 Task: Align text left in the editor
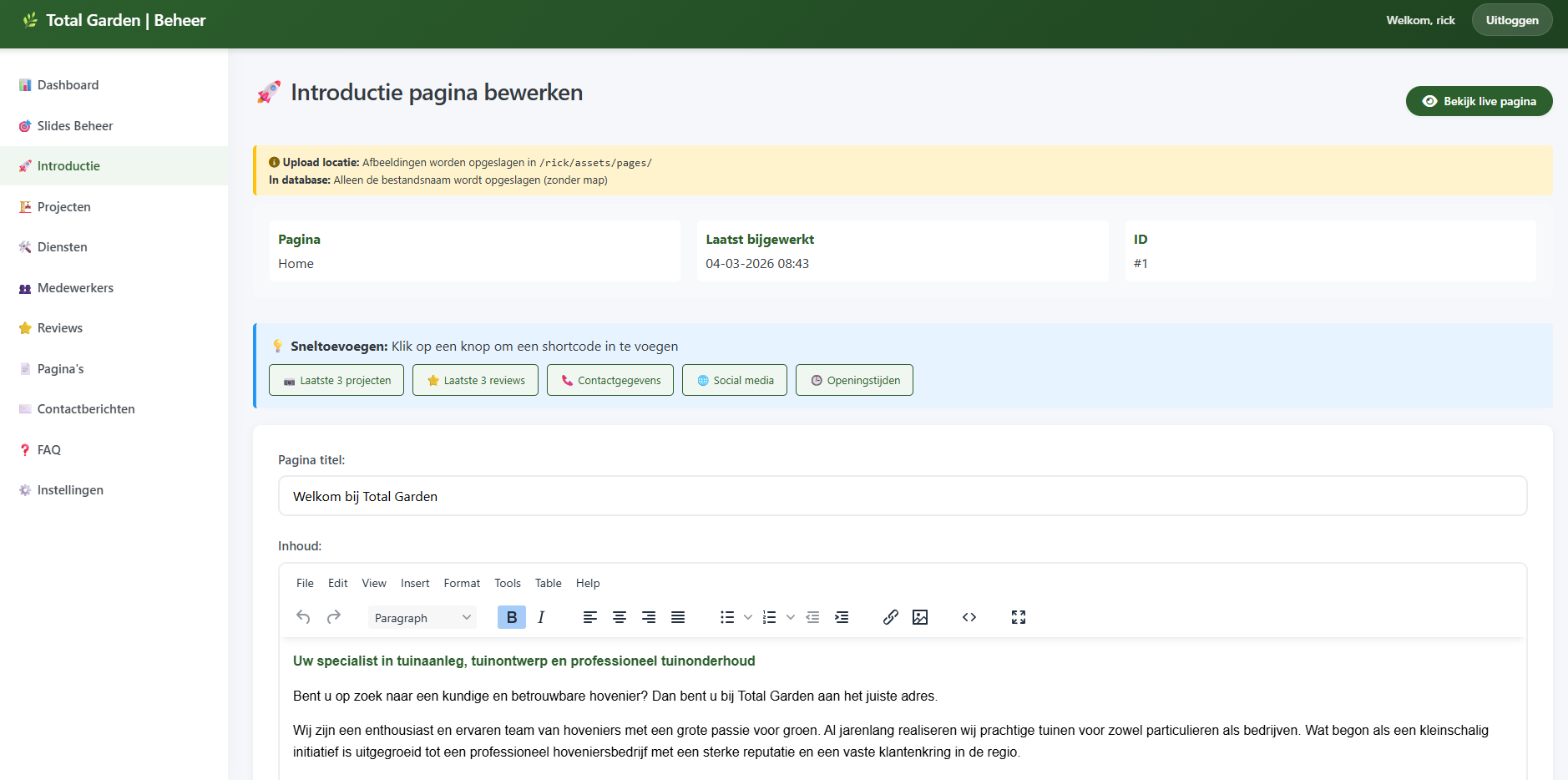tap(590, 617)
